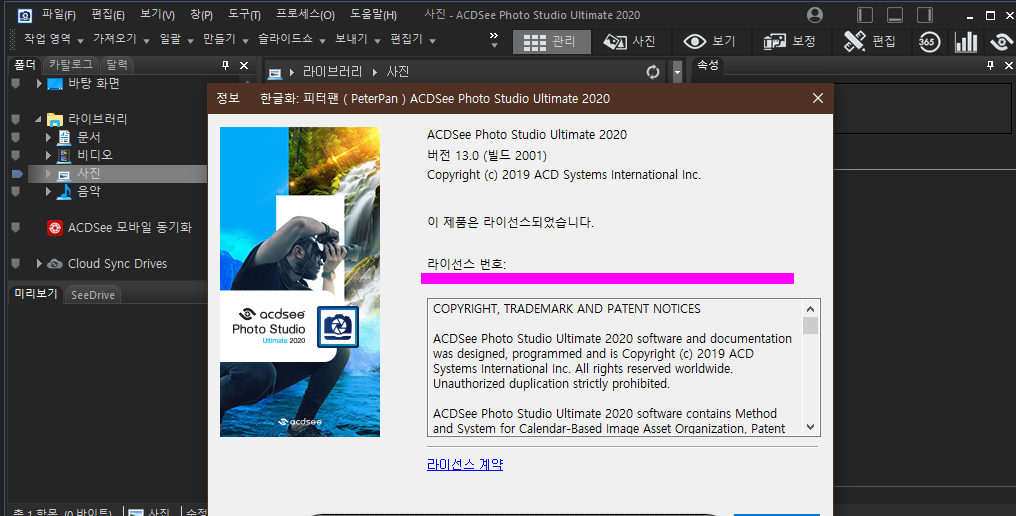Open the 슬라이드쇼 dropdown

(x=292, y=40)
